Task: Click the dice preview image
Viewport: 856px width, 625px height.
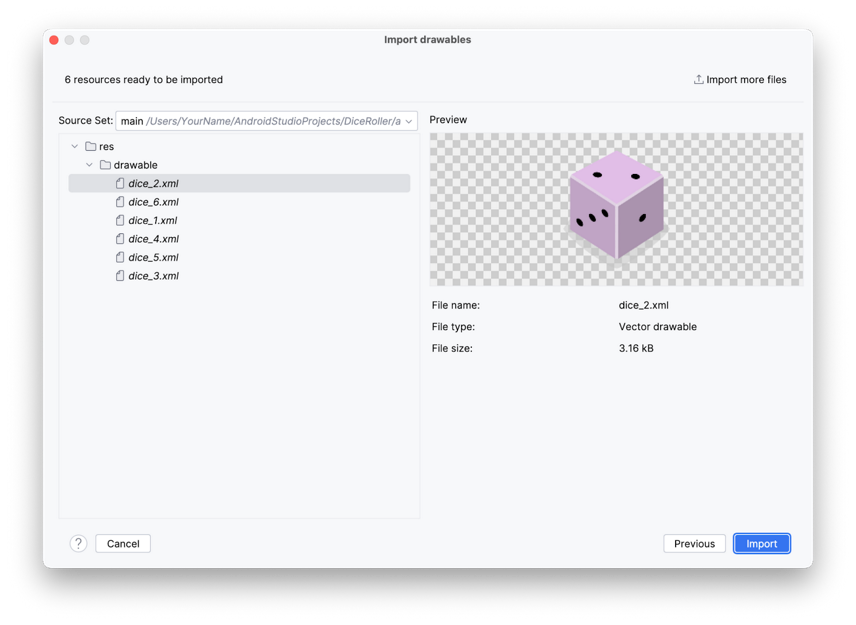Action: click(x=616, y=208)
